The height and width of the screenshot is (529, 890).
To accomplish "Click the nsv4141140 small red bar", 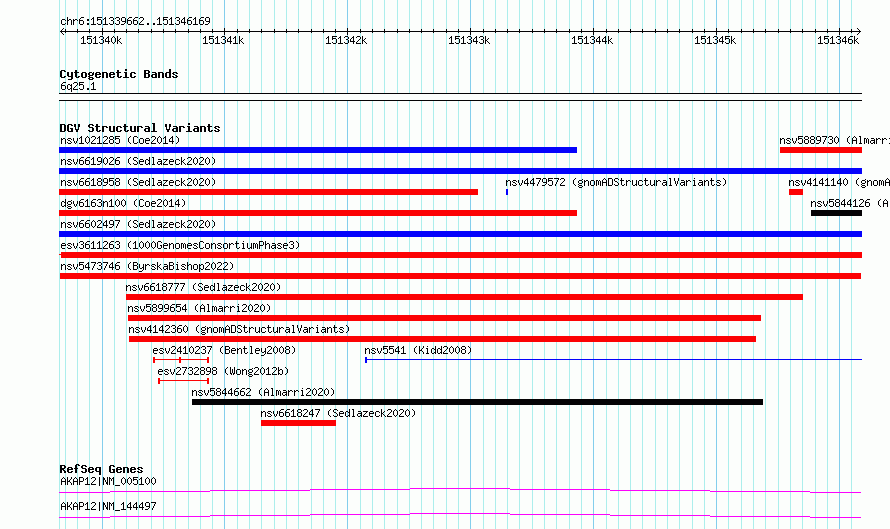I will click(796, 192).
